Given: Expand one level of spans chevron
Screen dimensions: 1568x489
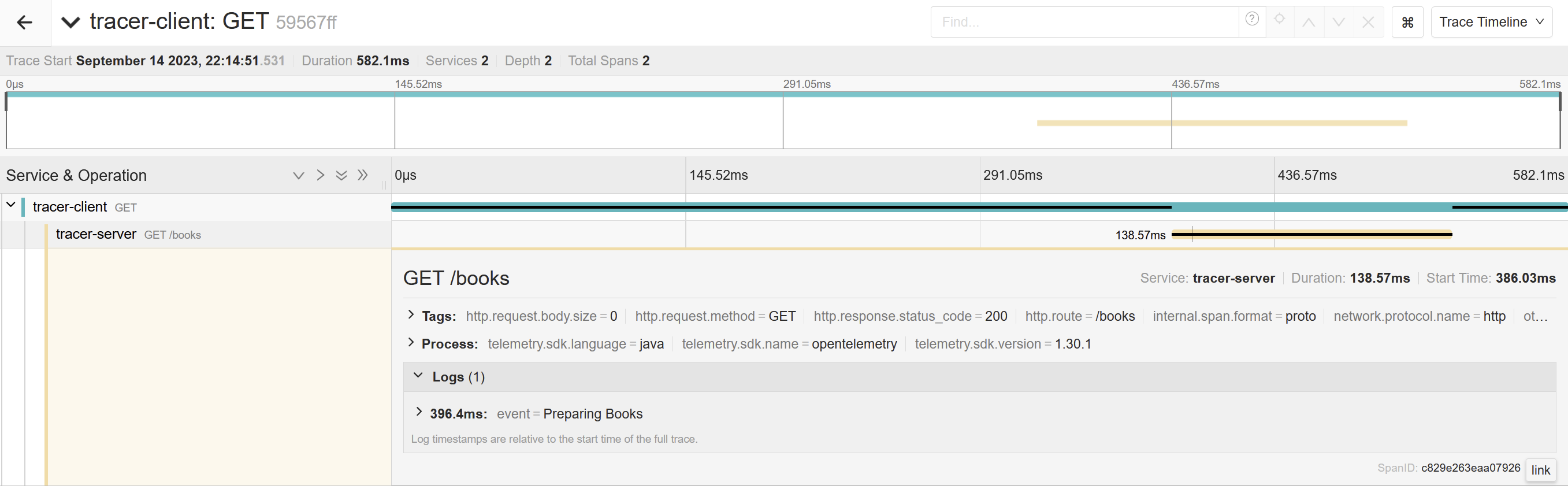Looking at the screenshot, I should click(x=298, y=176).
